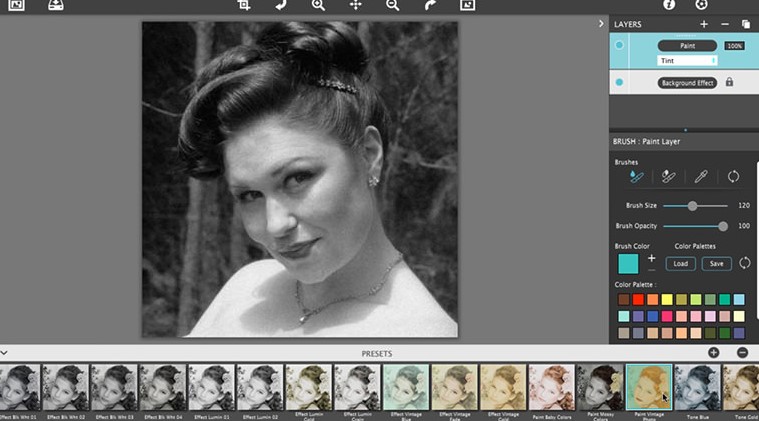Click the zoom out magnifier icon

pyautogui.click(x=392, y=5)
